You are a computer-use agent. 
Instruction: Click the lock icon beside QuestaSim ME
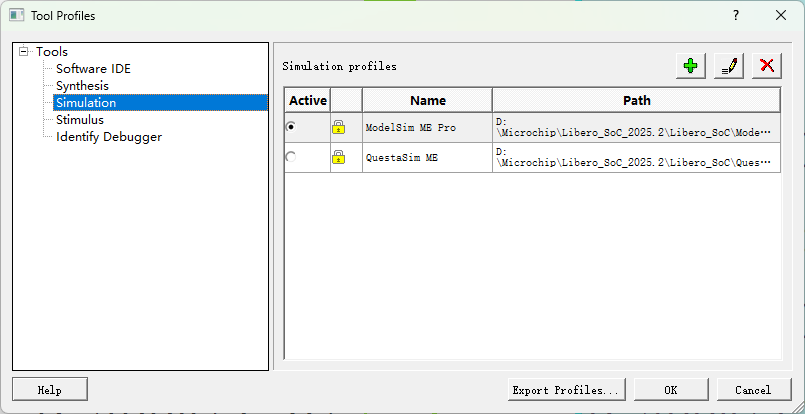(338, 157)
